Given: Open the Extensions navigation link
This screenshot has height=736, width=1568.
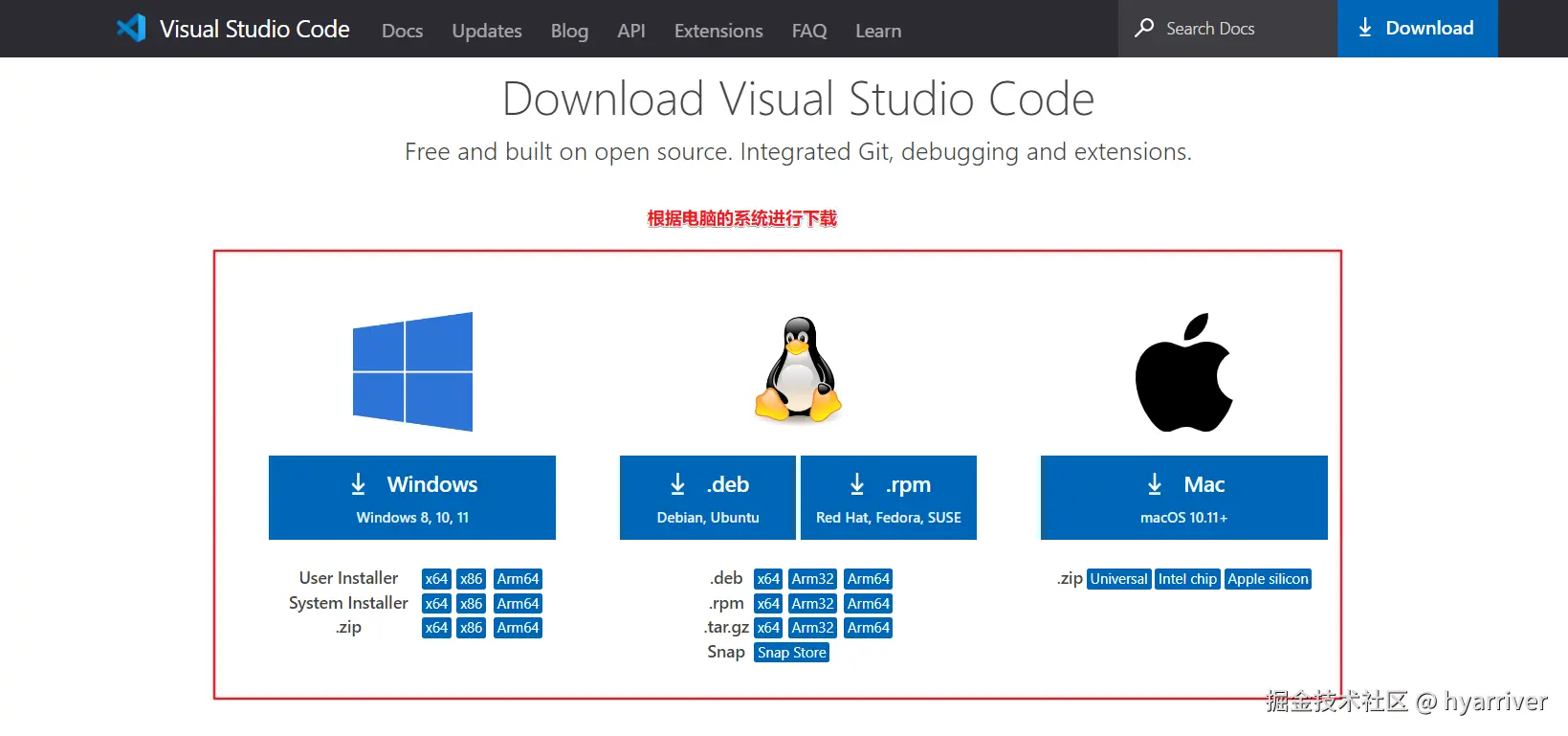Looking at the screenshot, I should [x=718, y=31].
